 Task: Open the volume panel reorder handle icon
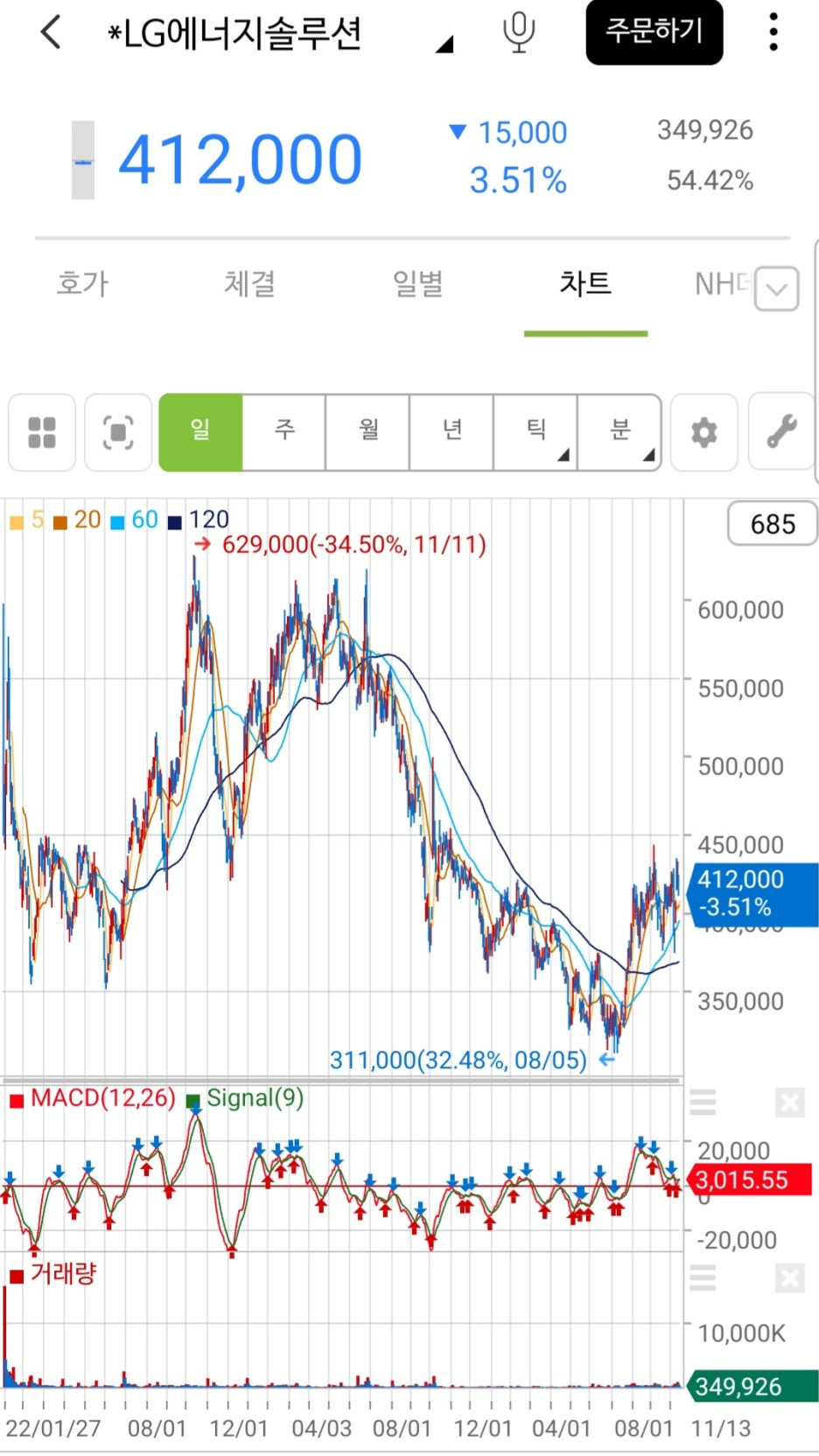click(703, 1277)
